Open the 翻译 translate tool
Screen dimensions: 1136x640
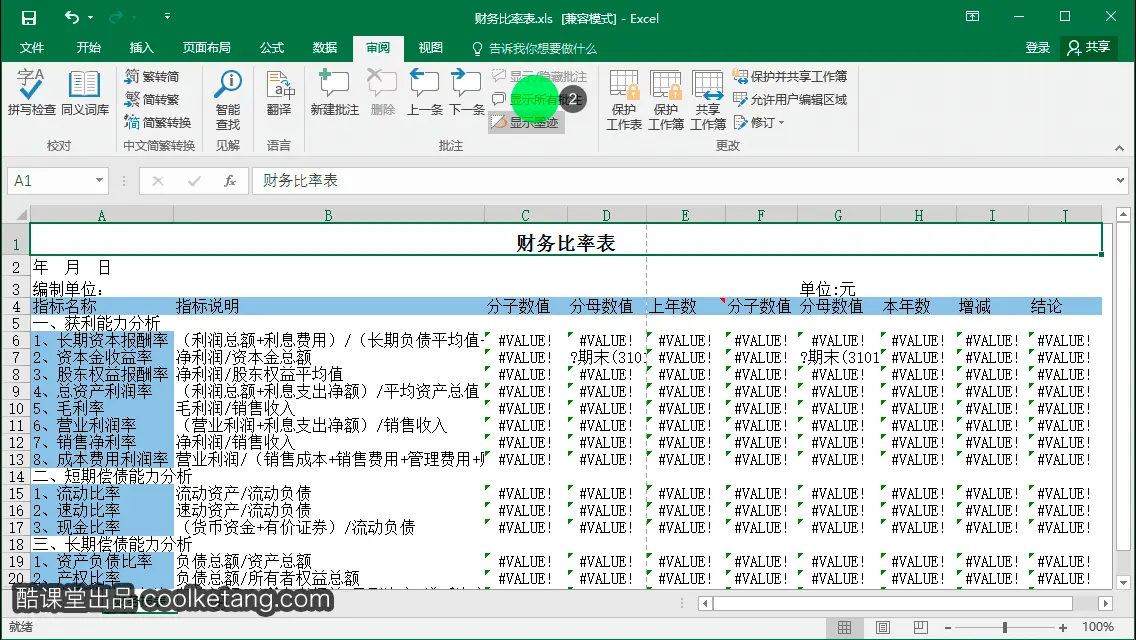[279, 93]
